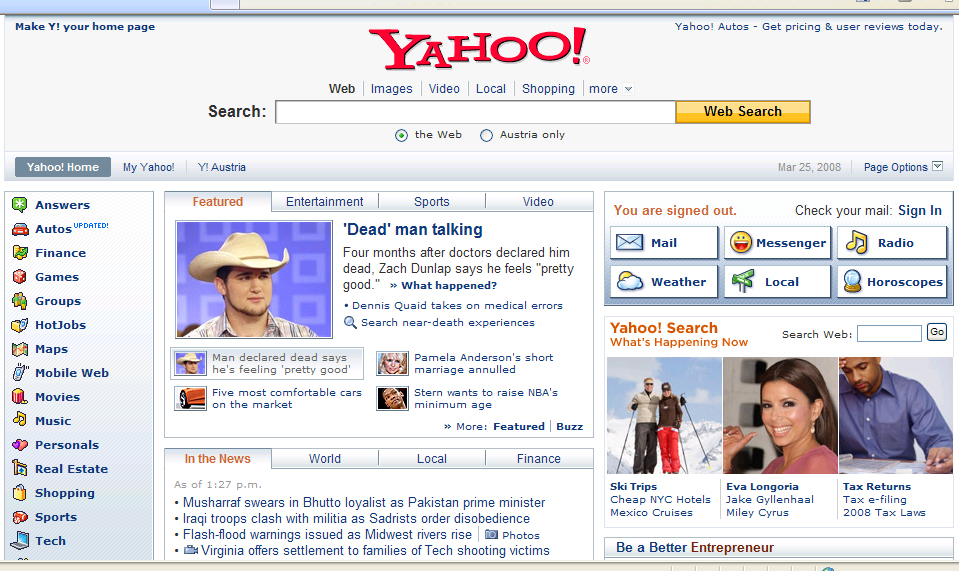The height and width of the screenshot is (571, 959).
Task: Open the comfortable cars story thumbnail
Action: pos(190,399)
